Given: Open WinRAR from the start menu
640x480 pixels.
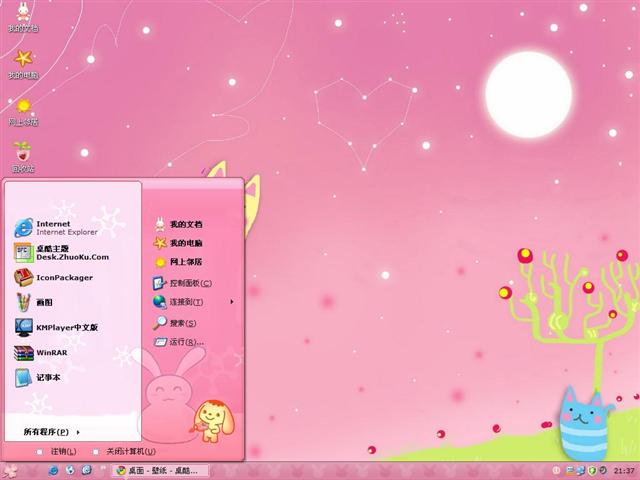Looking at the screenshot, I should (x=40, y=353).
